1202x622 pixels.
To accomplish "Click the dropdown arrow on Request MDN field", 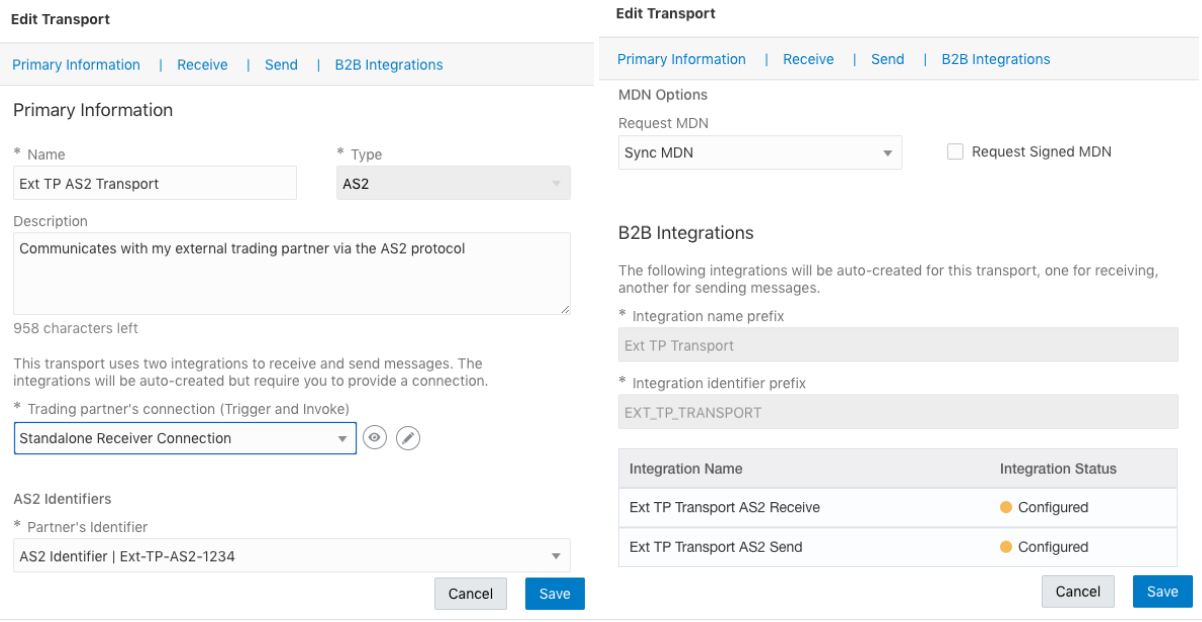I will (x=888, y=152).
